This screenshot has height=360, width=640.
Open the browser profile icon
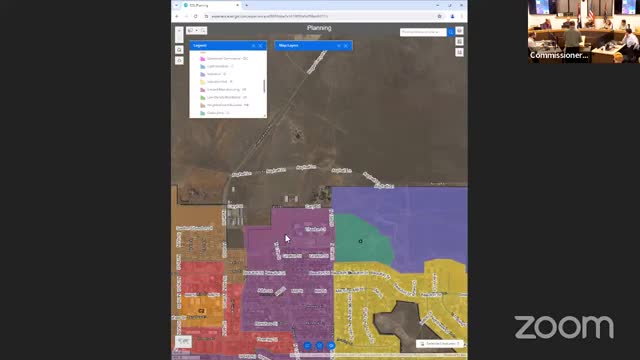[x=452, y=16]
